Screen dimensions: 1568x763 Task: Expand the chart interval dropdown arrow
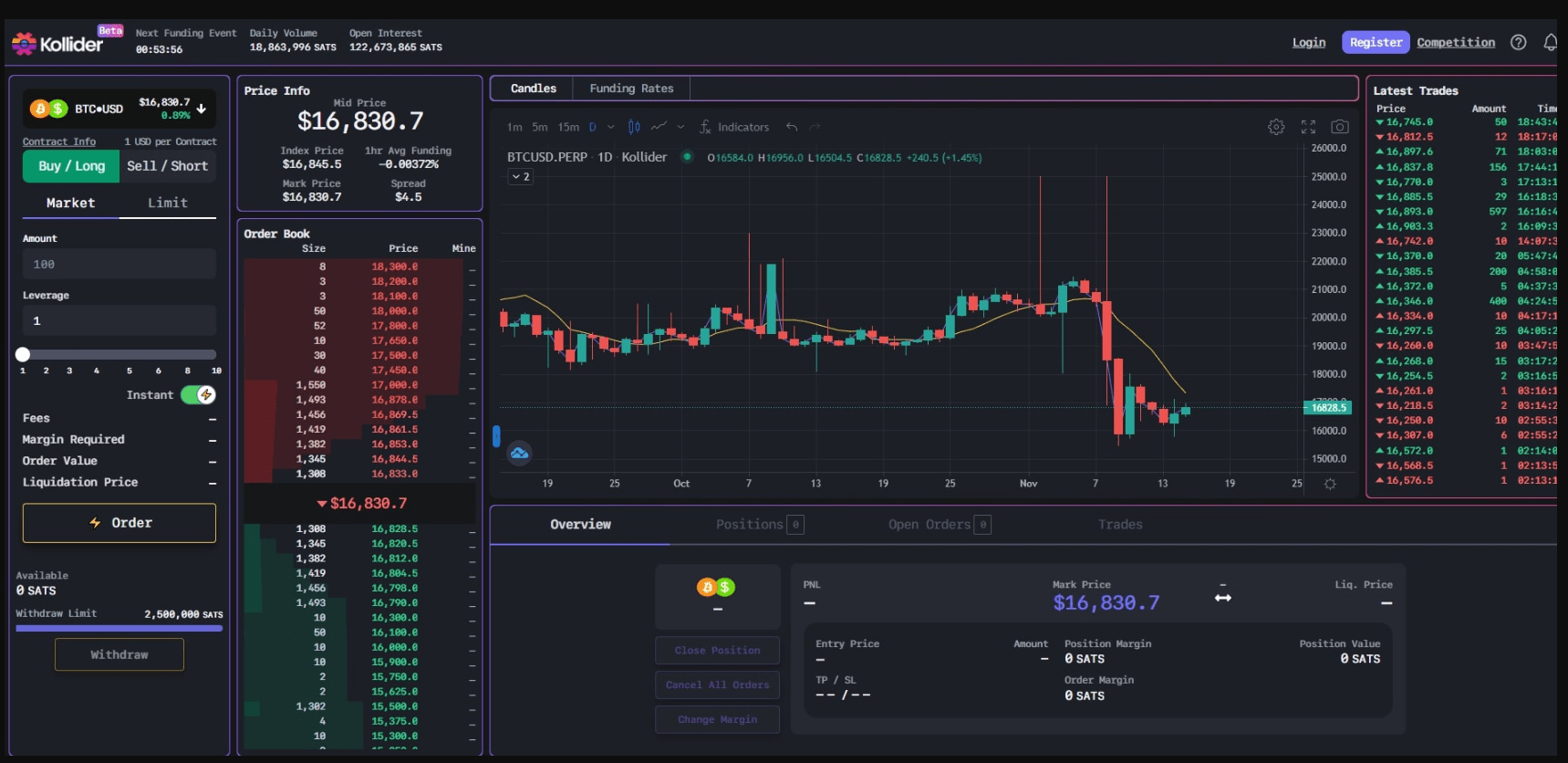[x=611, y=127]
